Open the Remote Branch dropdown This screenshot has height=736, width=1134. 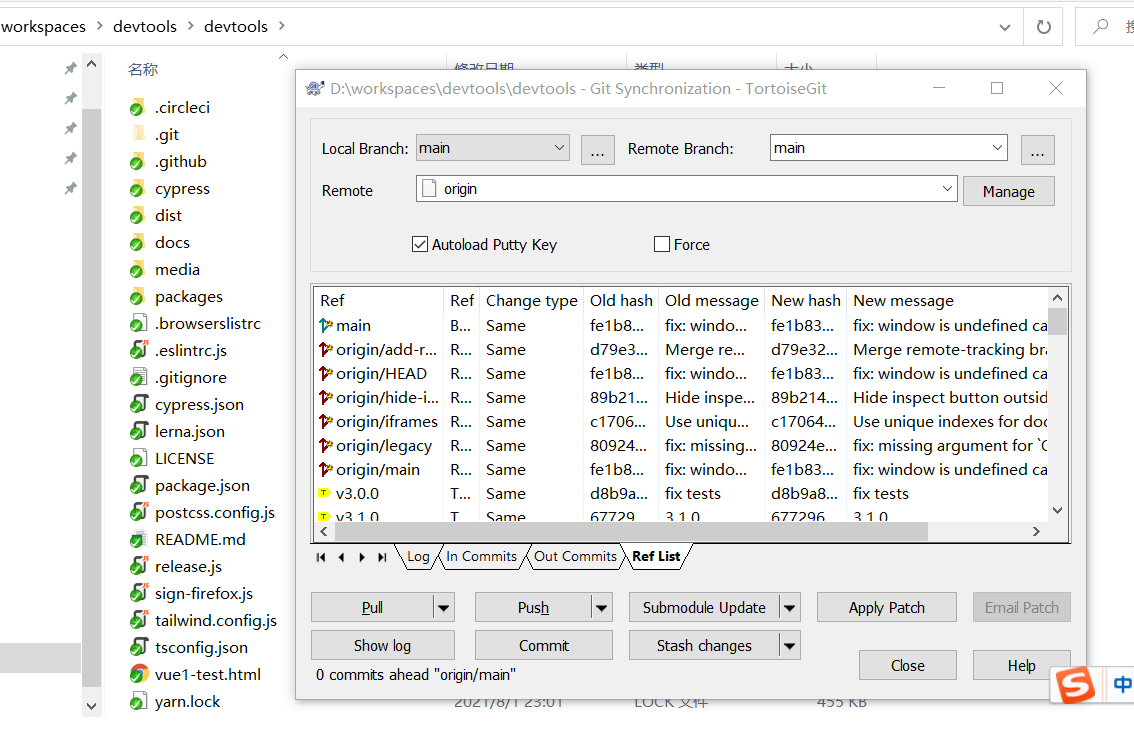coord(997,147)
